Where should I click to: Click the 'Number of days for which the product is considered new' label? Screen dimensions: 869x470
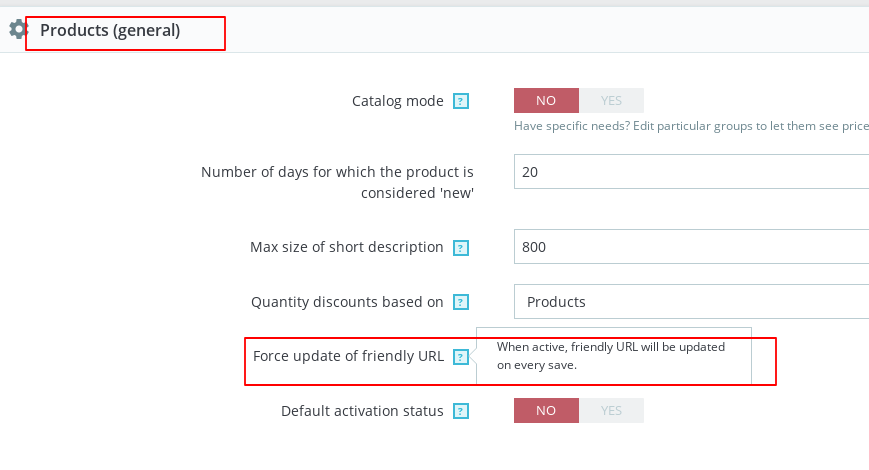[x=337, y=182]
